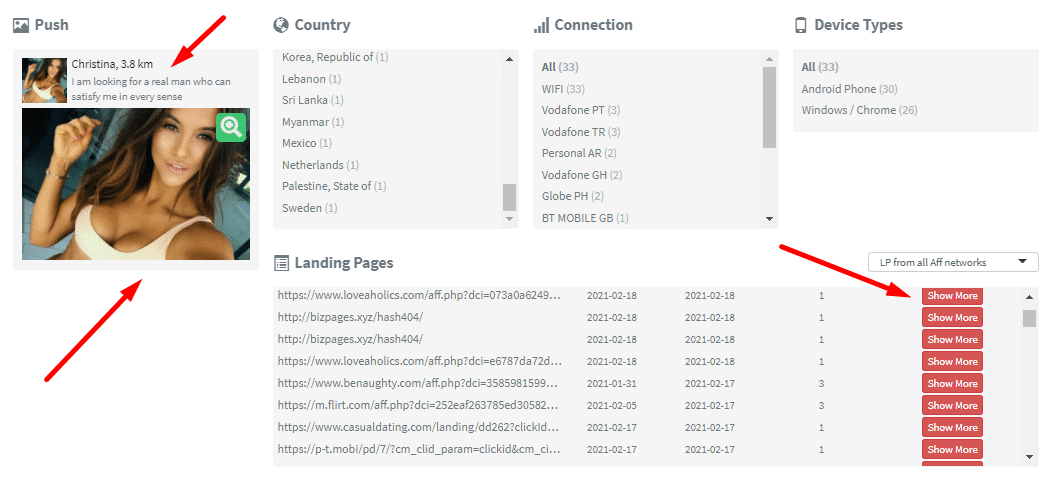1048x478 pixels.
Task: Click the green magnifier zoom icon on image
Action: click(x=231, y=127)
